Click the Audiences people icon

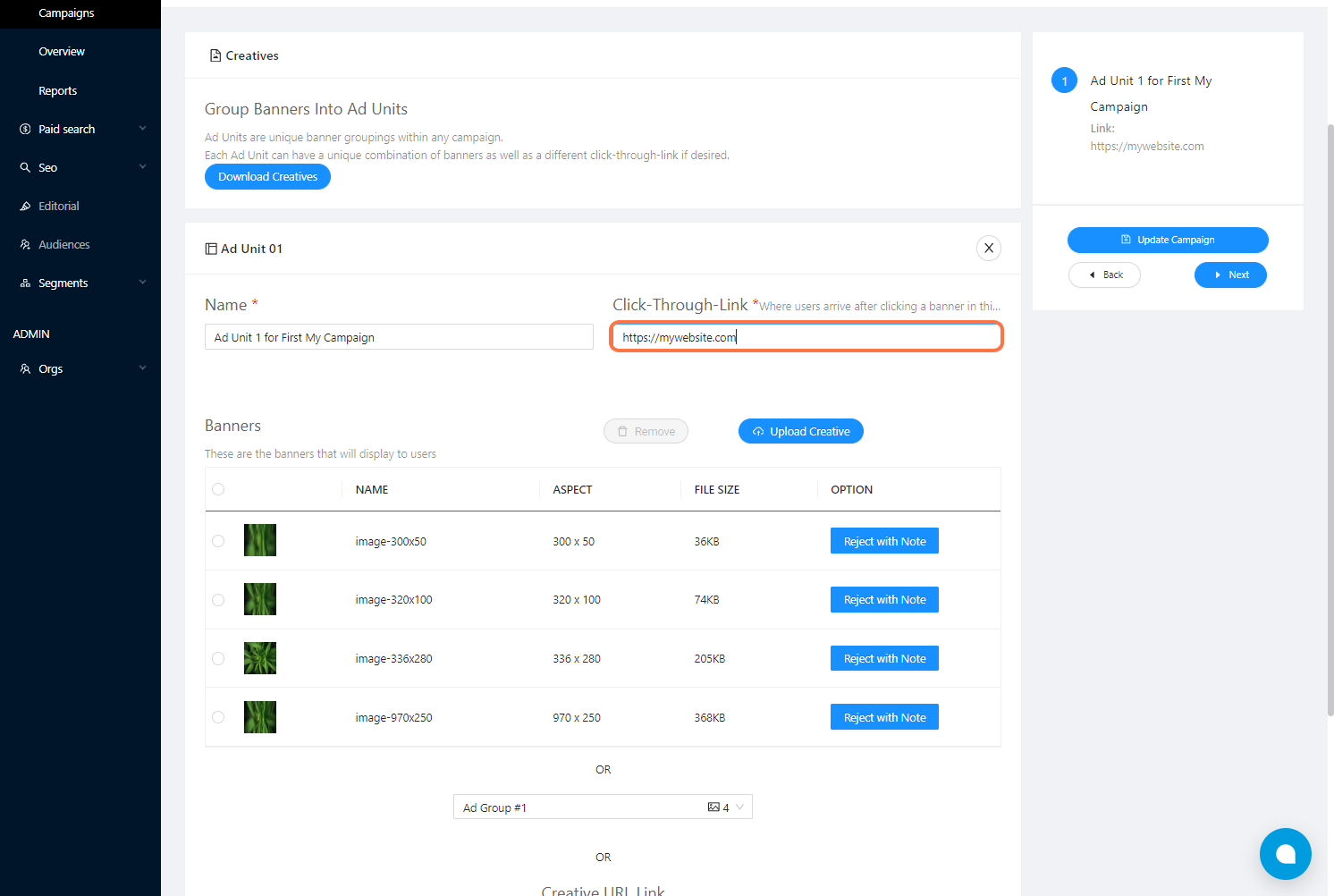pos(25,244)
